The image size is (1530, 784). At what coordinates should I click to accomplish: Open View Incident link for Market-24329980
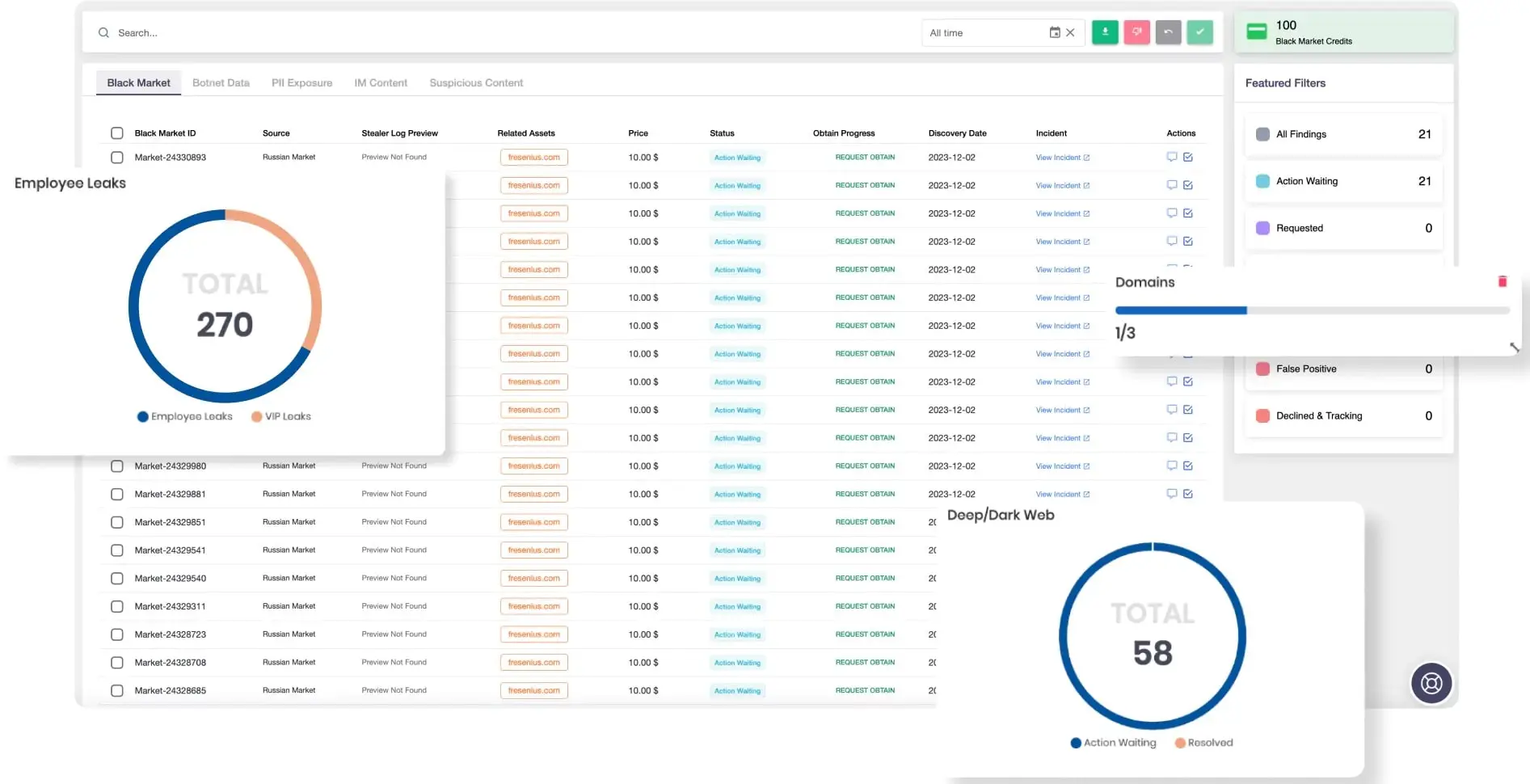(x=1063, y=466)
